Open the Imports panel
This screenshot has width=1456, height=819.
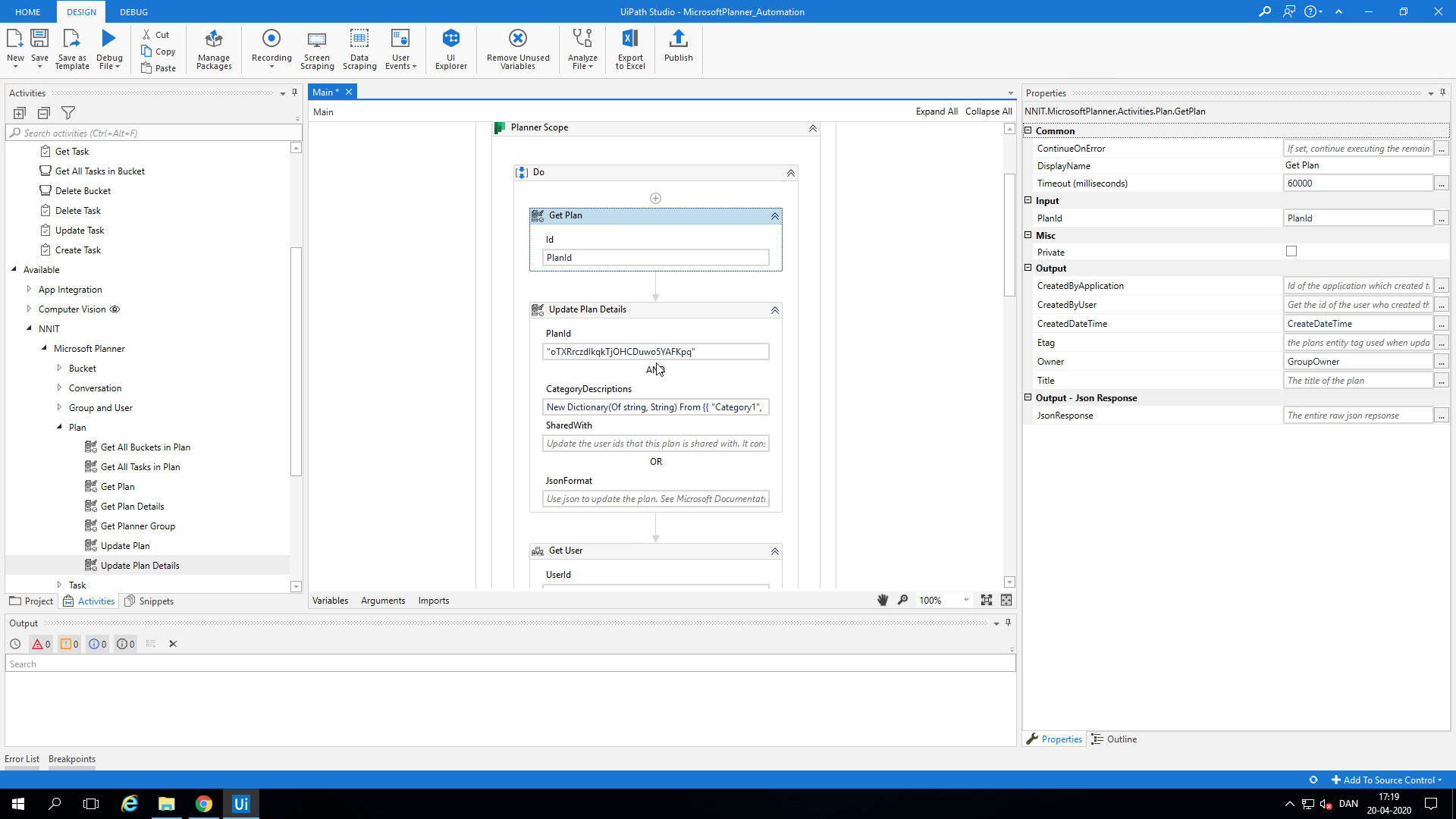434,601
